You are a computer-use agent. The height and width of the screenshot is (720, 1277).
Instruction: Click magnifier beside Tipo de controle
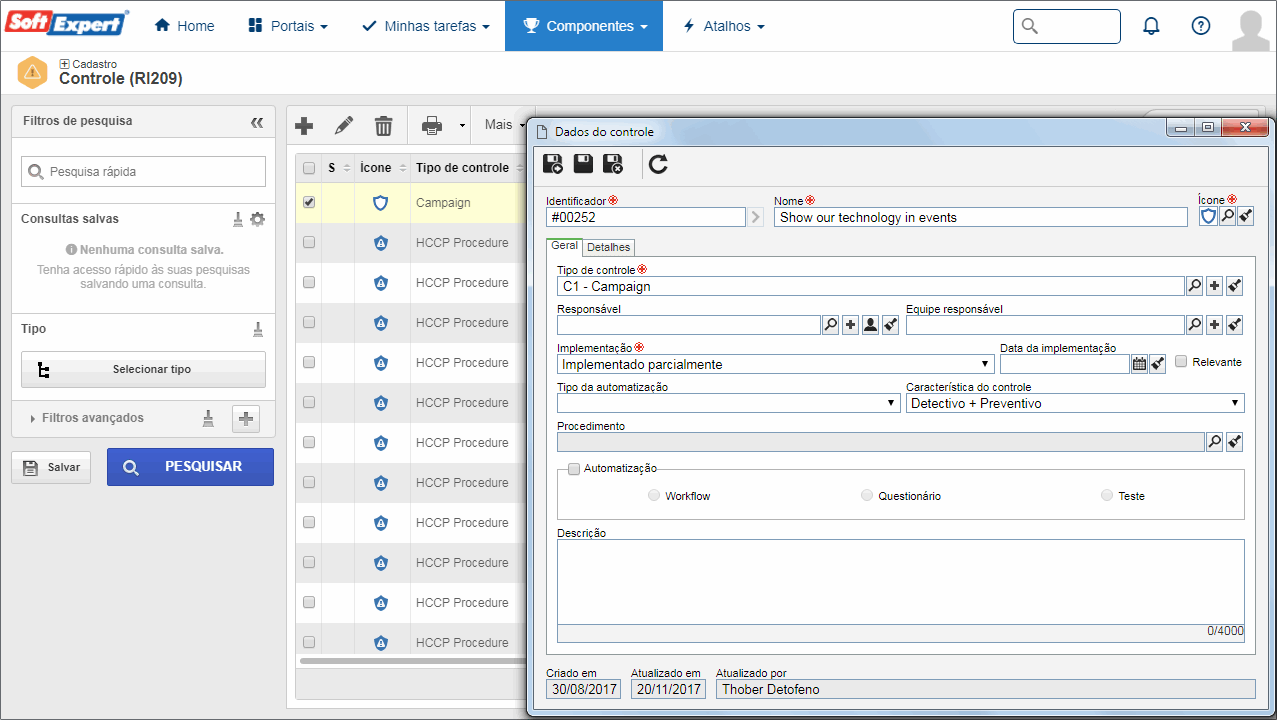tap(1194, 286)
